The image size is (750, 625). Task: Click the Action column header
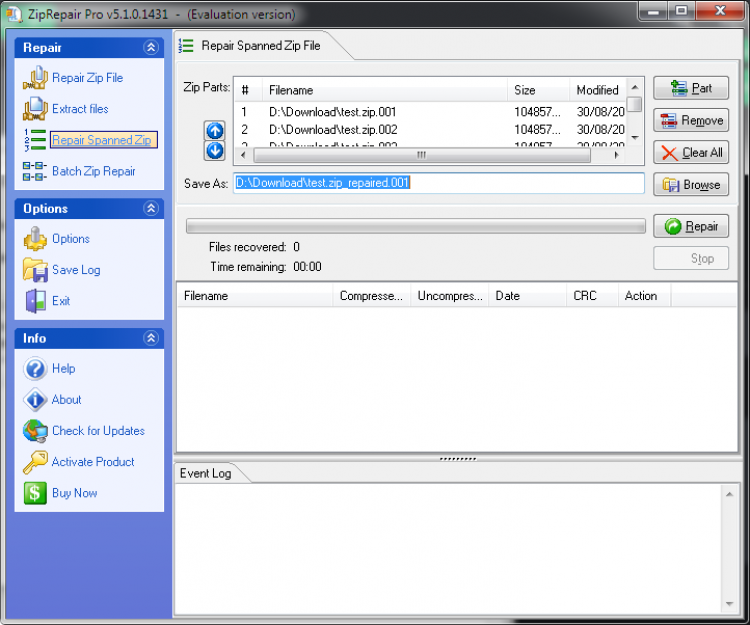click(645, 296)
